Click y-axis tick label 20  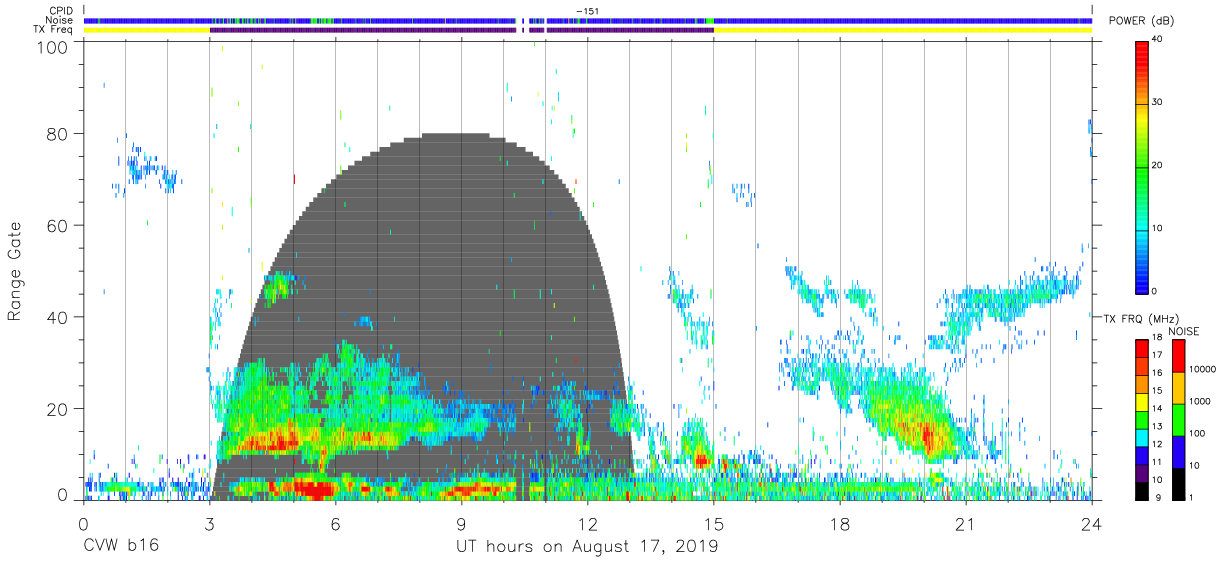coord(58,409)
